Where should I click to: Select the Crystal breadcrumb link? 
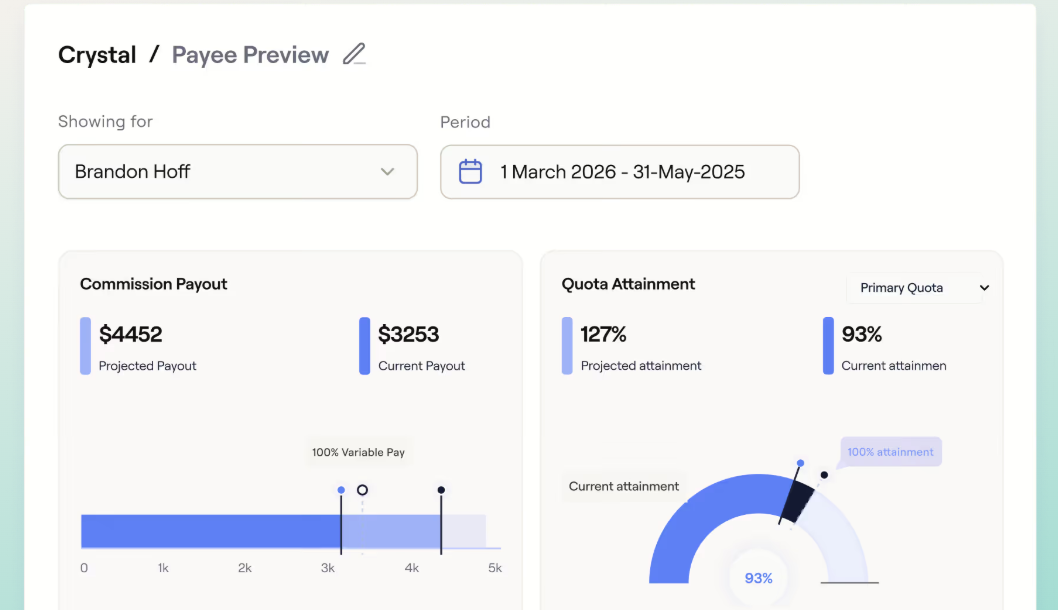[x=97, y=55]
